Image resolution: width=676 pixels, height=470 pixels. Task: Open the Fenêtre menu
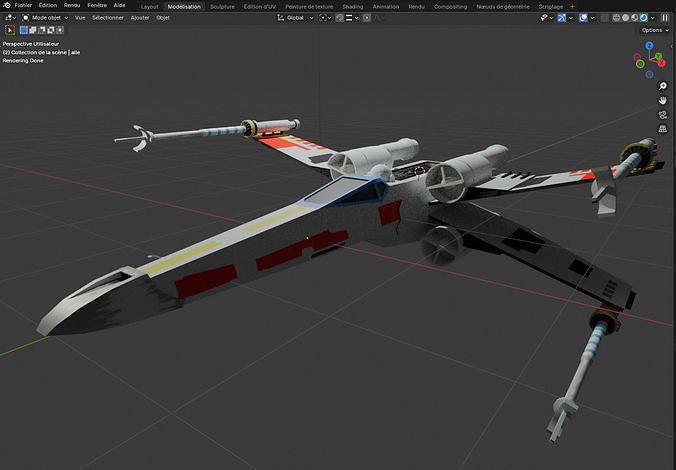click(x=97, y=5)
